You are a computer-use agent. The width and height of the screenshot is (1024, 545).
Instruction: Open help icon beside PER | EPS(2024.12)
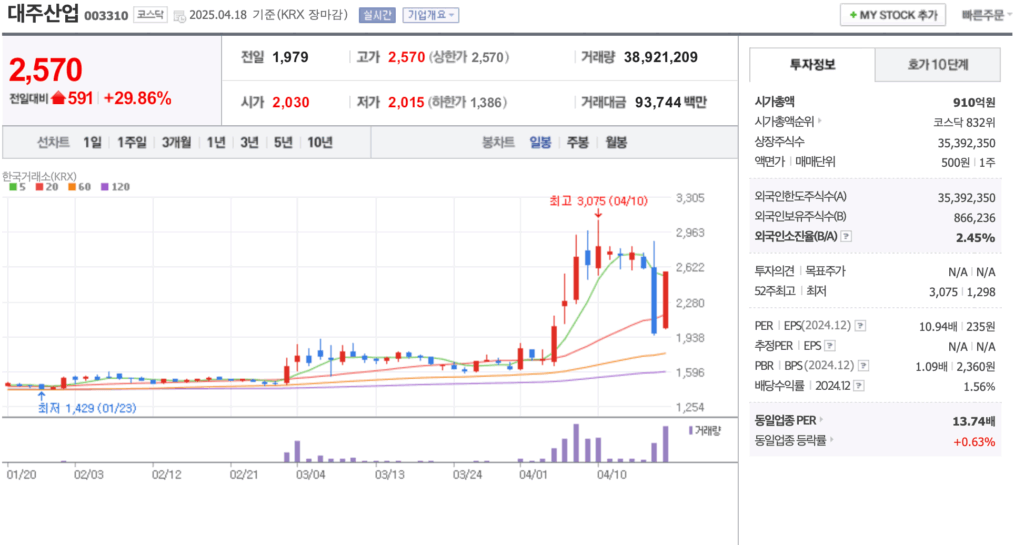tap(861, 326)
